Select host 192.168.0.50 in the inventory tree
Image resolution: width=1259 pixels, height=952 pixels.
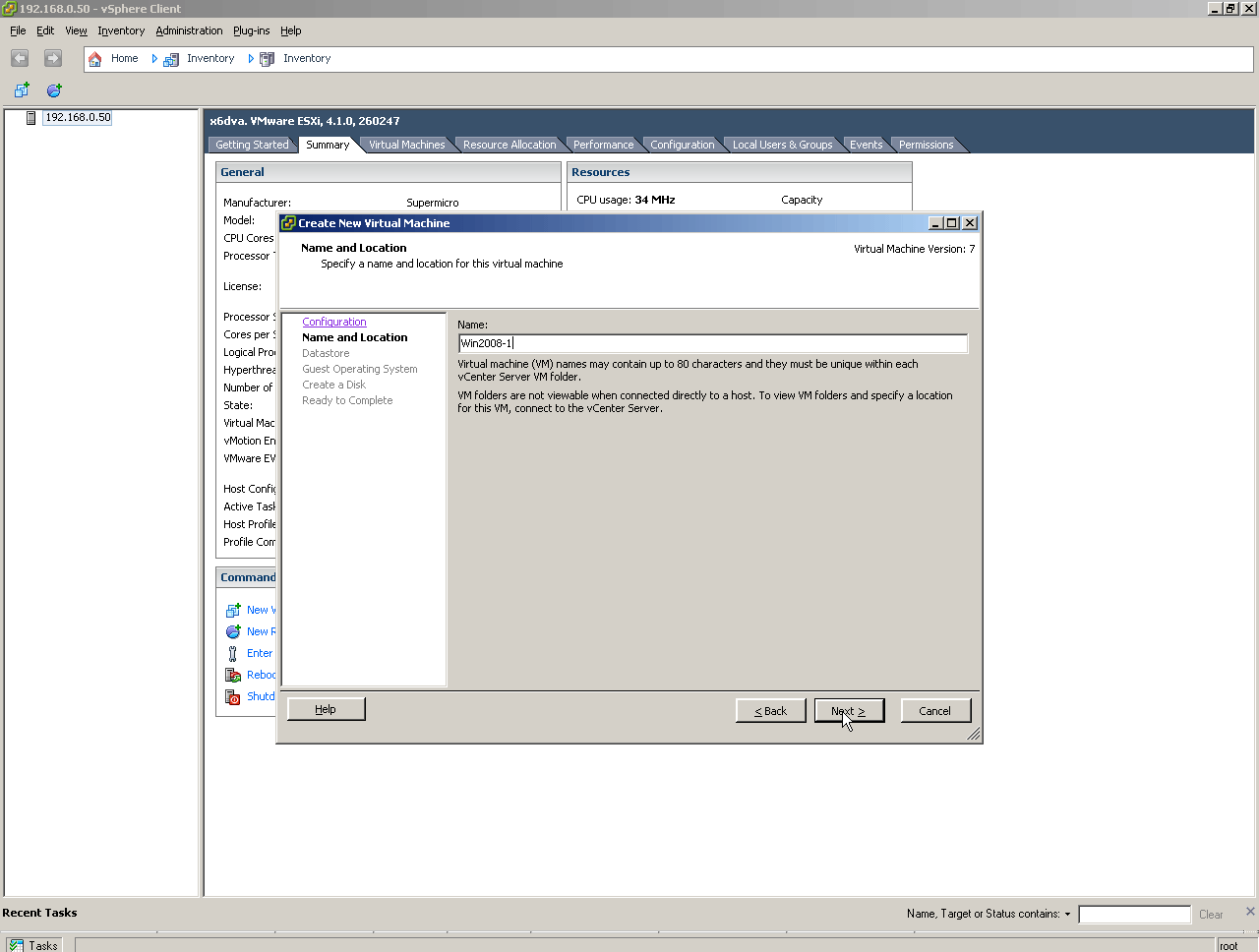click(78, 118)
